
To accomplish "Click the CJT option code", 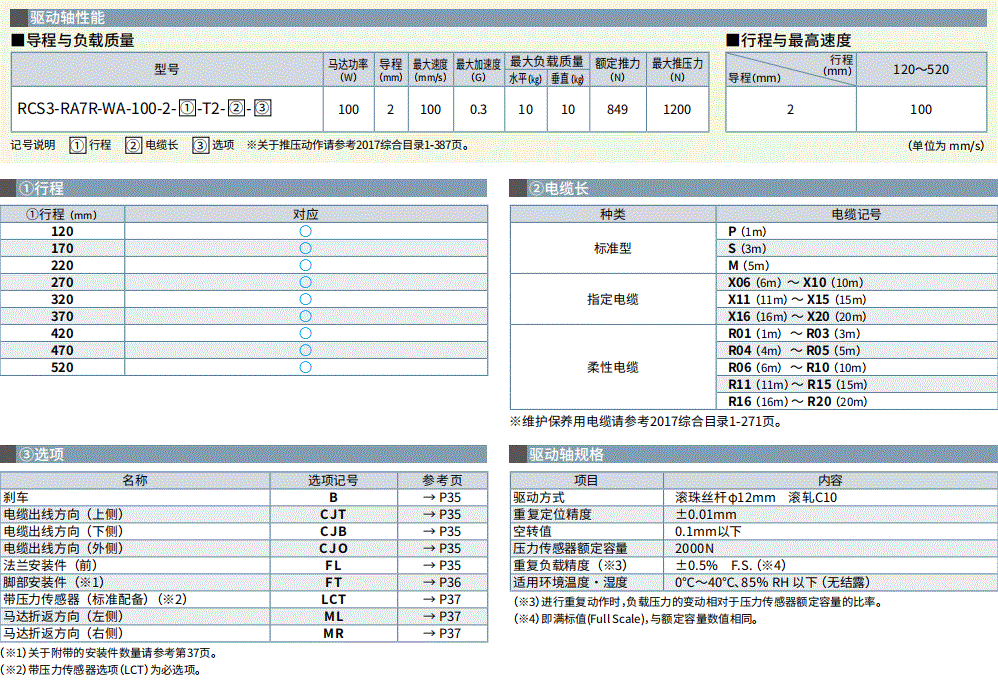I will pos(334,514).
